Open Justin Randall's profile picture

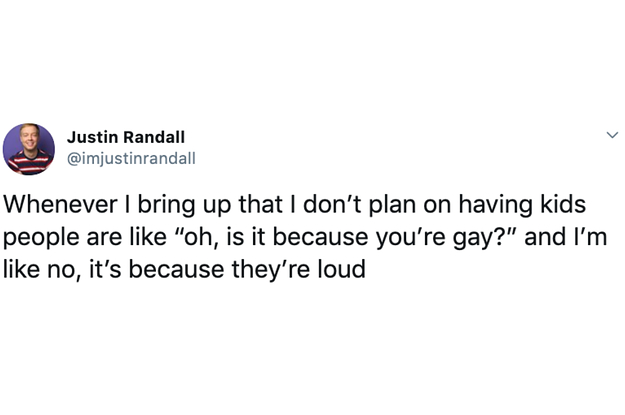click(x=29, y=149)
